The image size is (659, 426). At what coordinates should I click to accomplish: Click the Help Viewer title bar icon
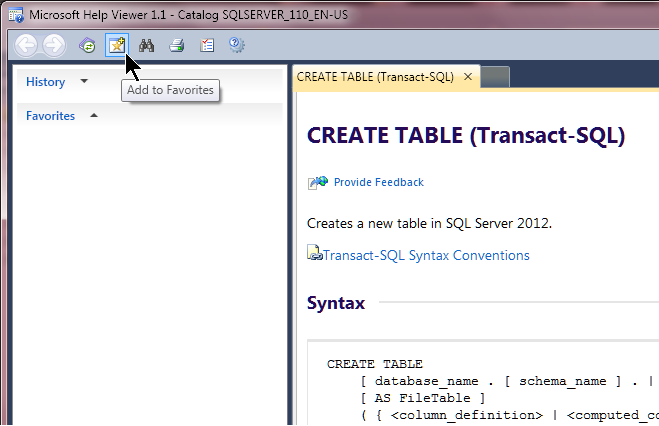pos(13,14)
